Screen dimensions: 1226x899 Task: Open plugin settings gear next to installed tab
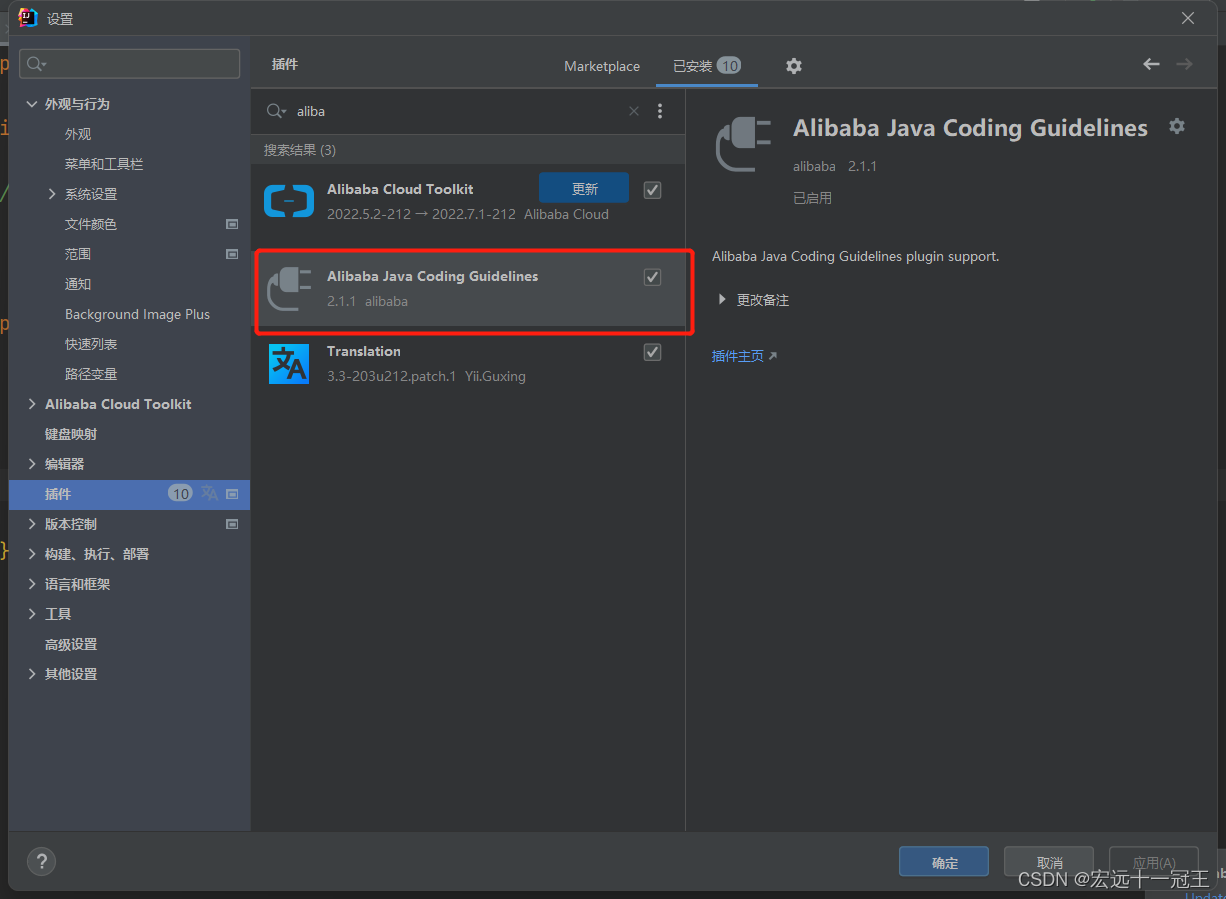(793, 66)
